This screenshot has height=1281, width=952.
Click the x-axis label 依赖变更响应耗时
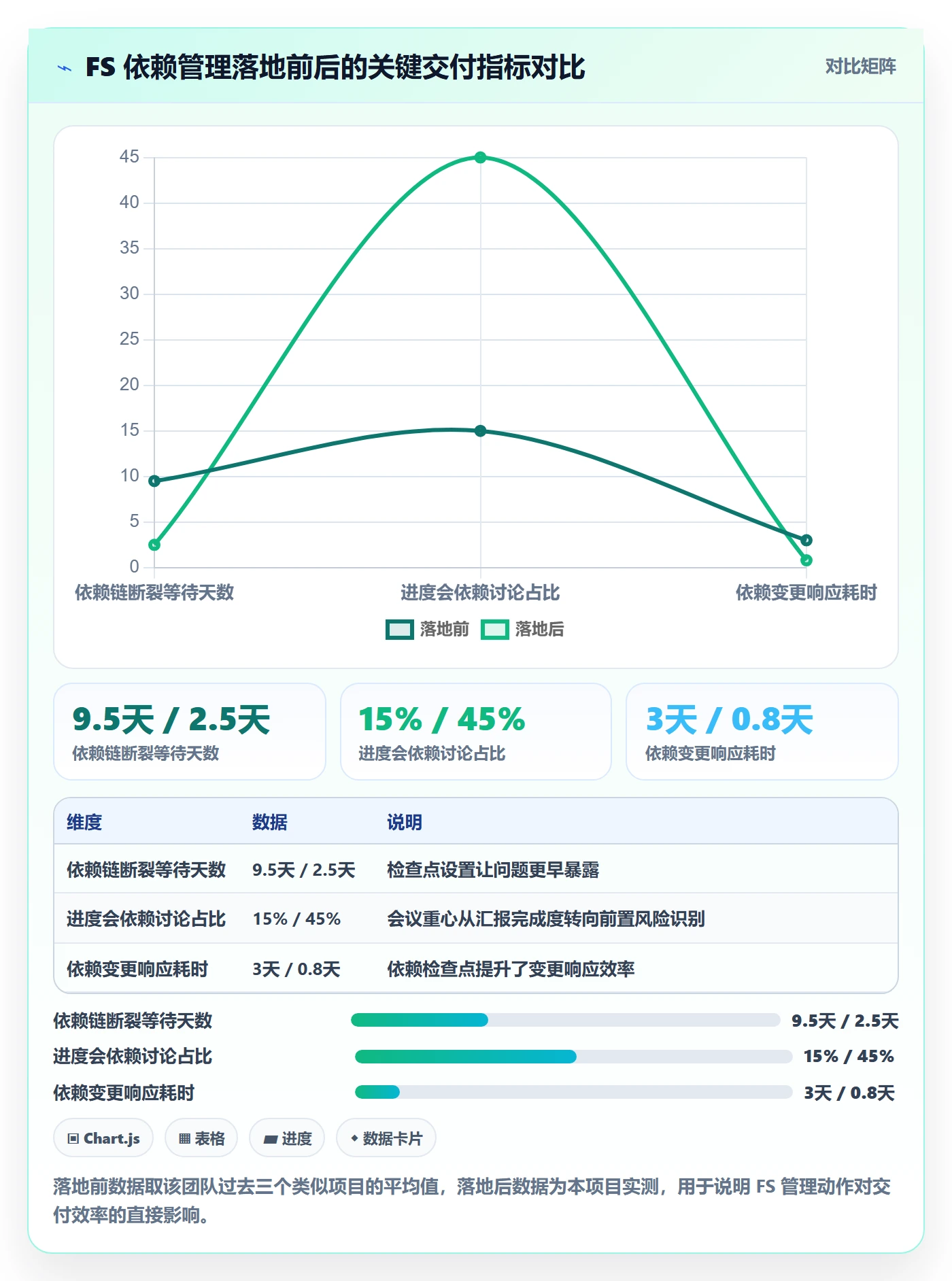(x=806, y=593)
